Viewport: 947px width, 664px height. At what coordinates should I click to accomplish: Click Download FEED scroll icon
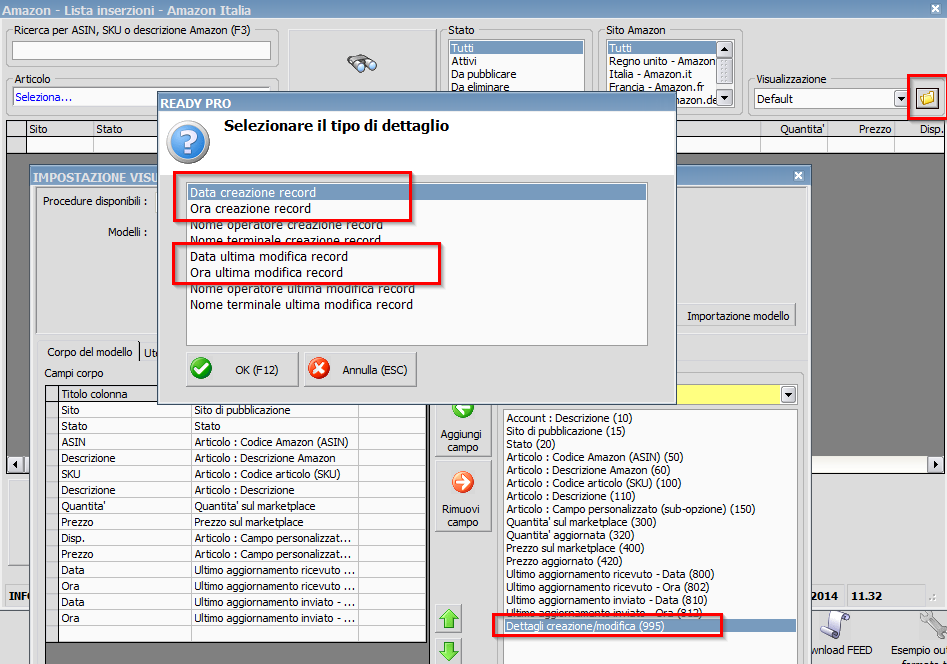point(836,626)
